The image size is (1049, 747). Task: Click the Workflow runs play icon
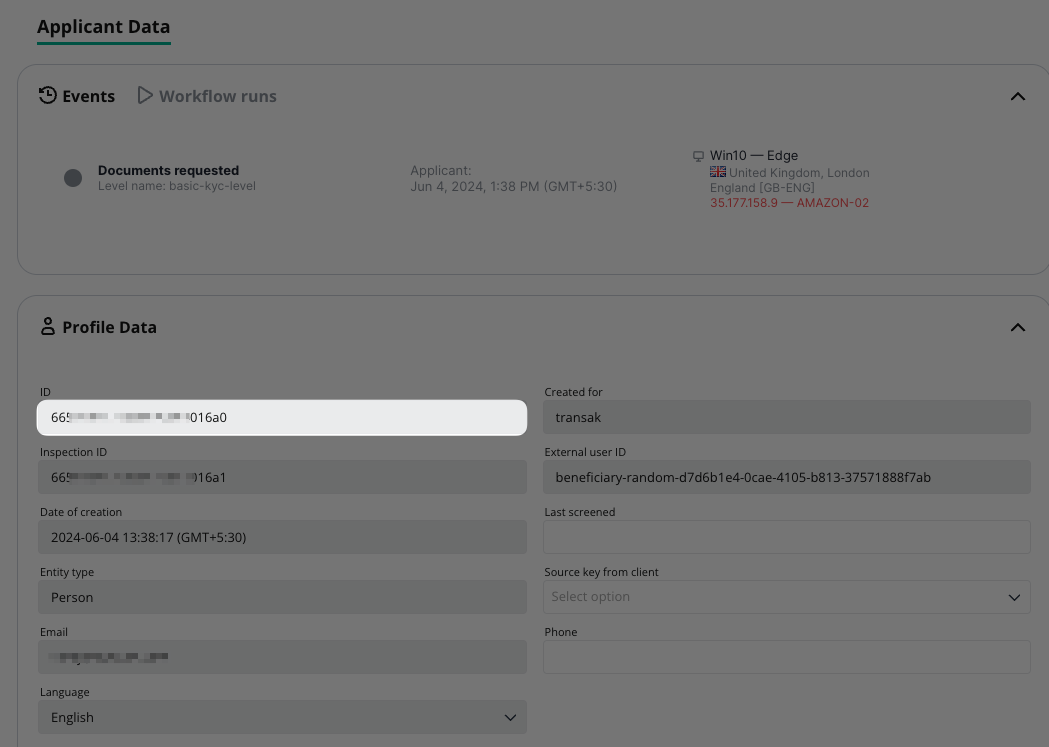pyautogui.click(x=145, y=96)
